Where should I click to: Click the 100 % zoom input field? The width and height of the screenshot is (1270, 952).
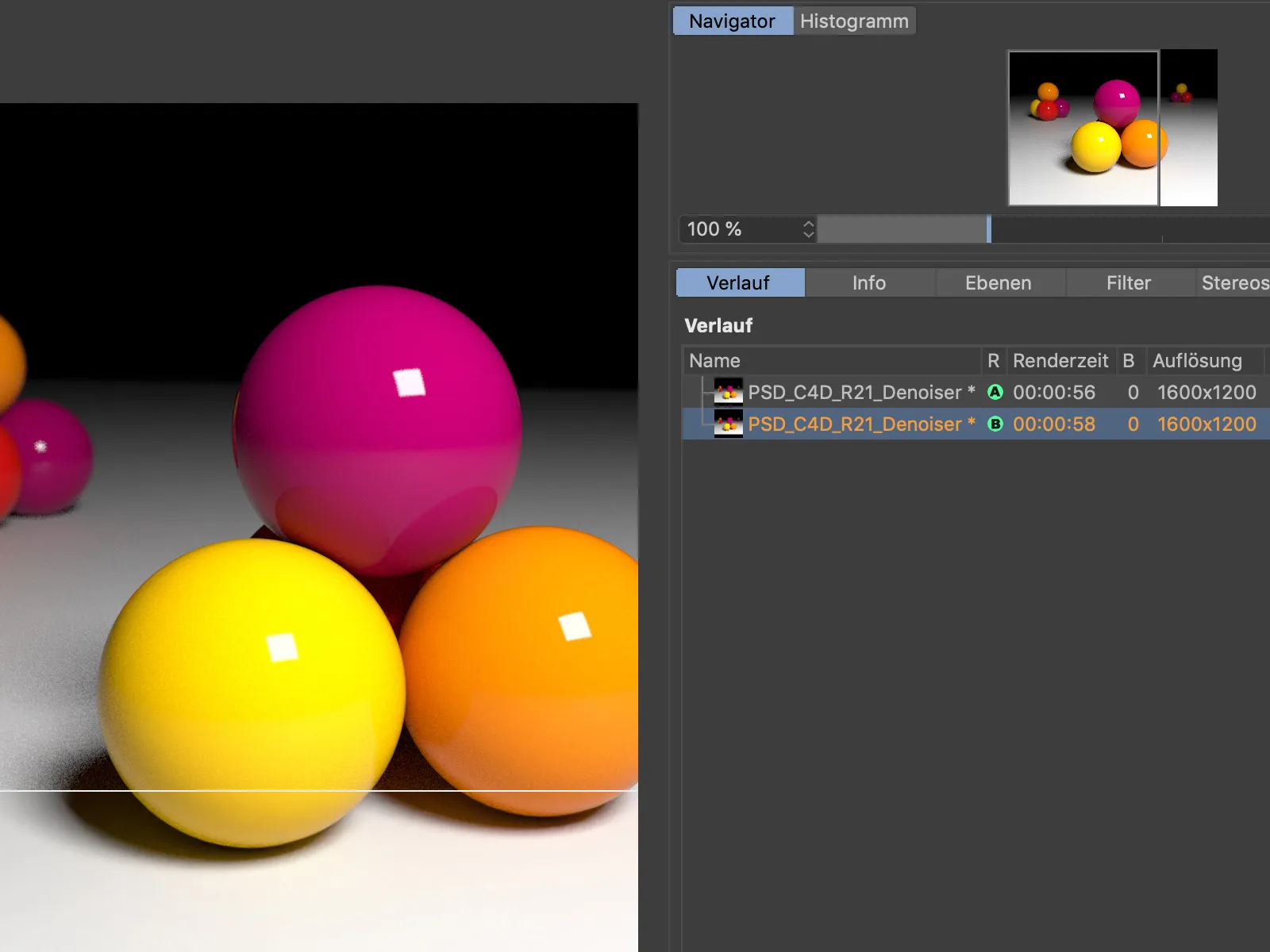(741, 229)
